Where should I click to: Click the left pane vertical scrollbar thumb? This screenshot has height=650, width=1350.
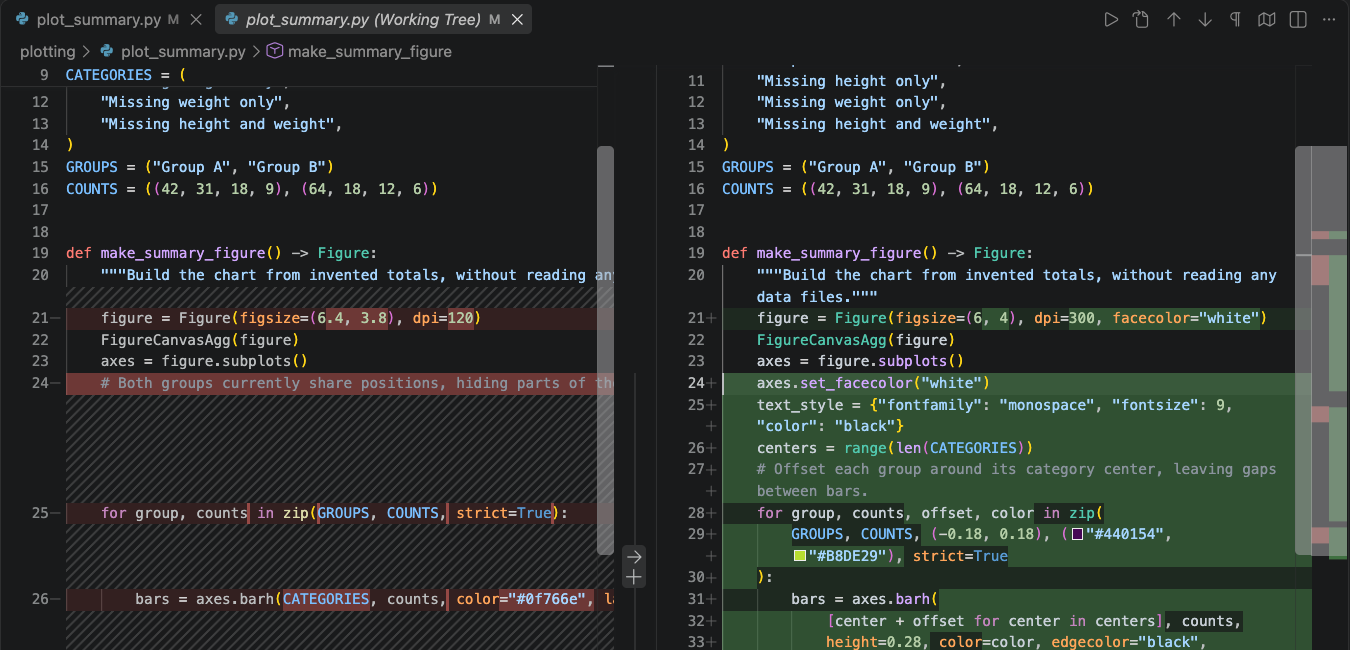click(604, 350)
